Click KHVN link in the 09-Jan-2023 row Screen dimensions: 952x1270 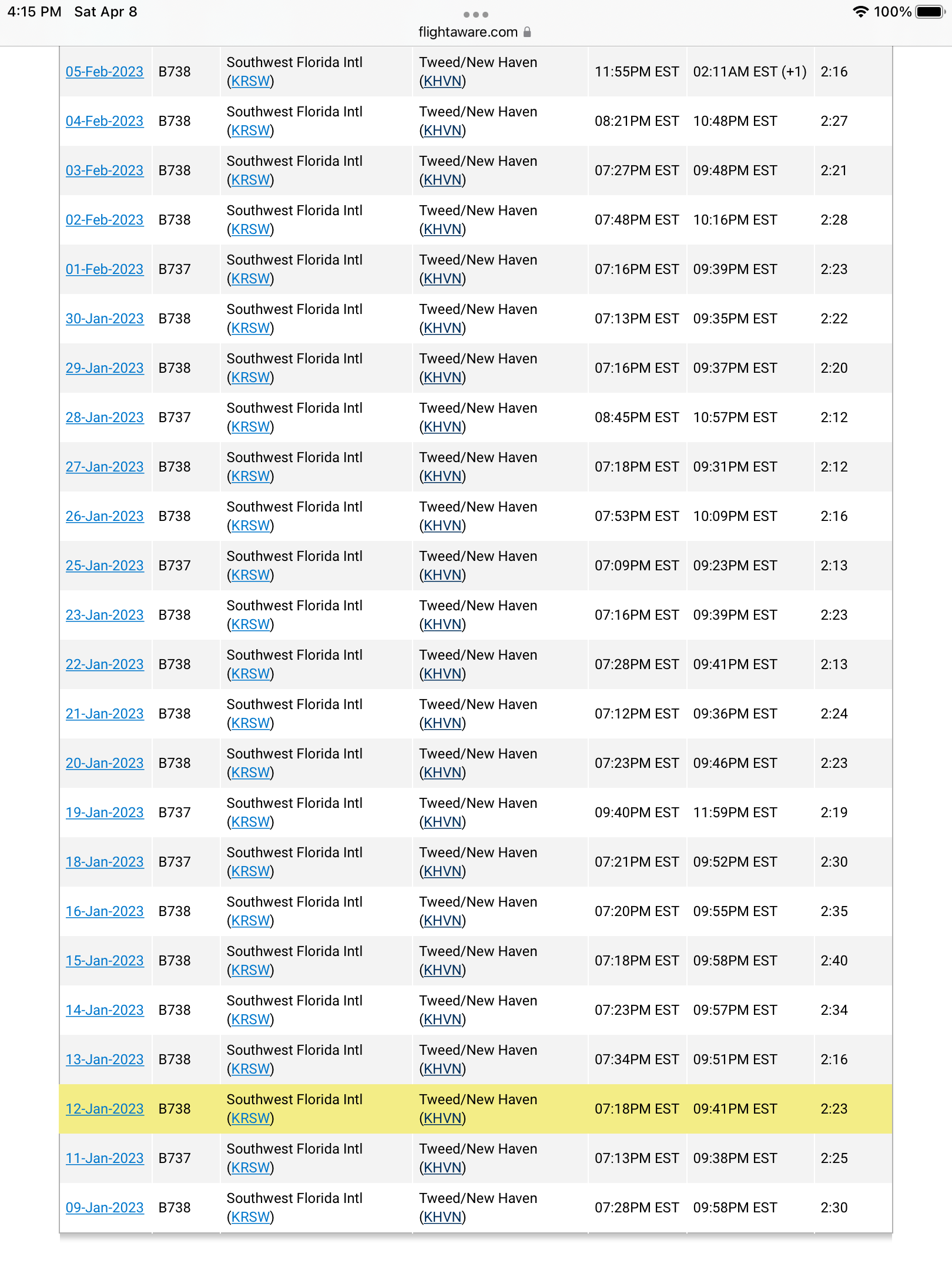click(x=443, y=1217)
